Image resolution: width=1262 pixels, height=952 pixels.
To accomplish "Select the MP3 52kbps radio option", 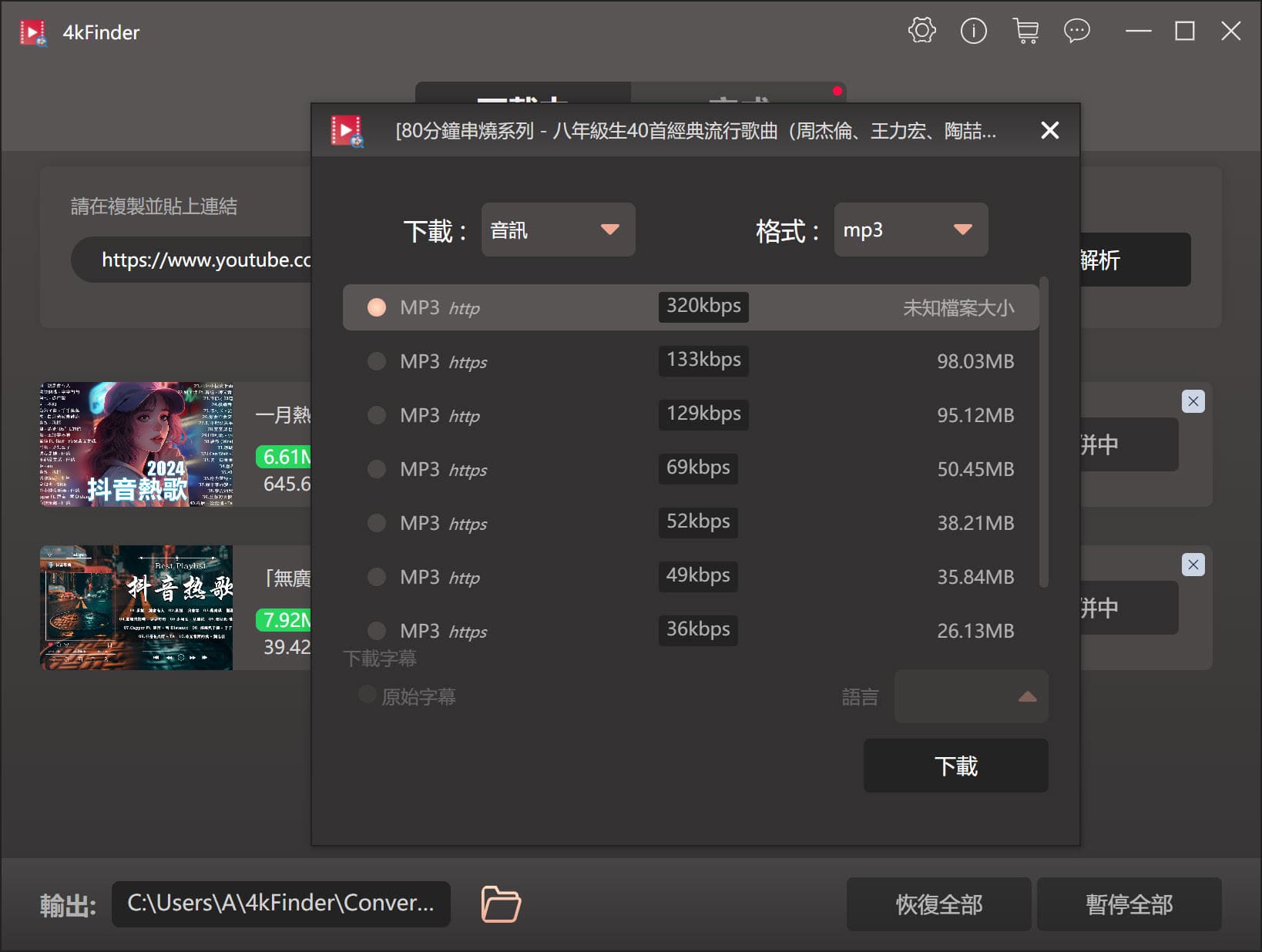I will click(x=377, y=523).
